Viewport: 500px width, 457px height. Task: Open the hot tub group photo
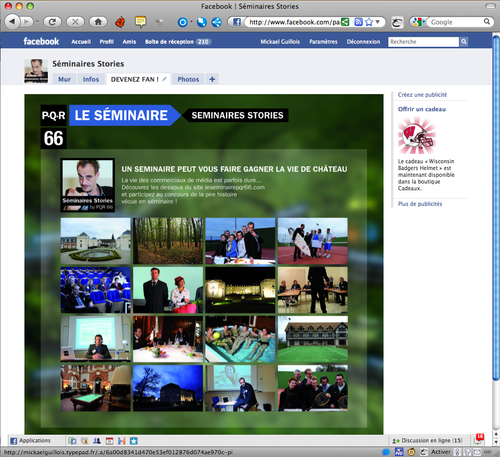[240, 339]
